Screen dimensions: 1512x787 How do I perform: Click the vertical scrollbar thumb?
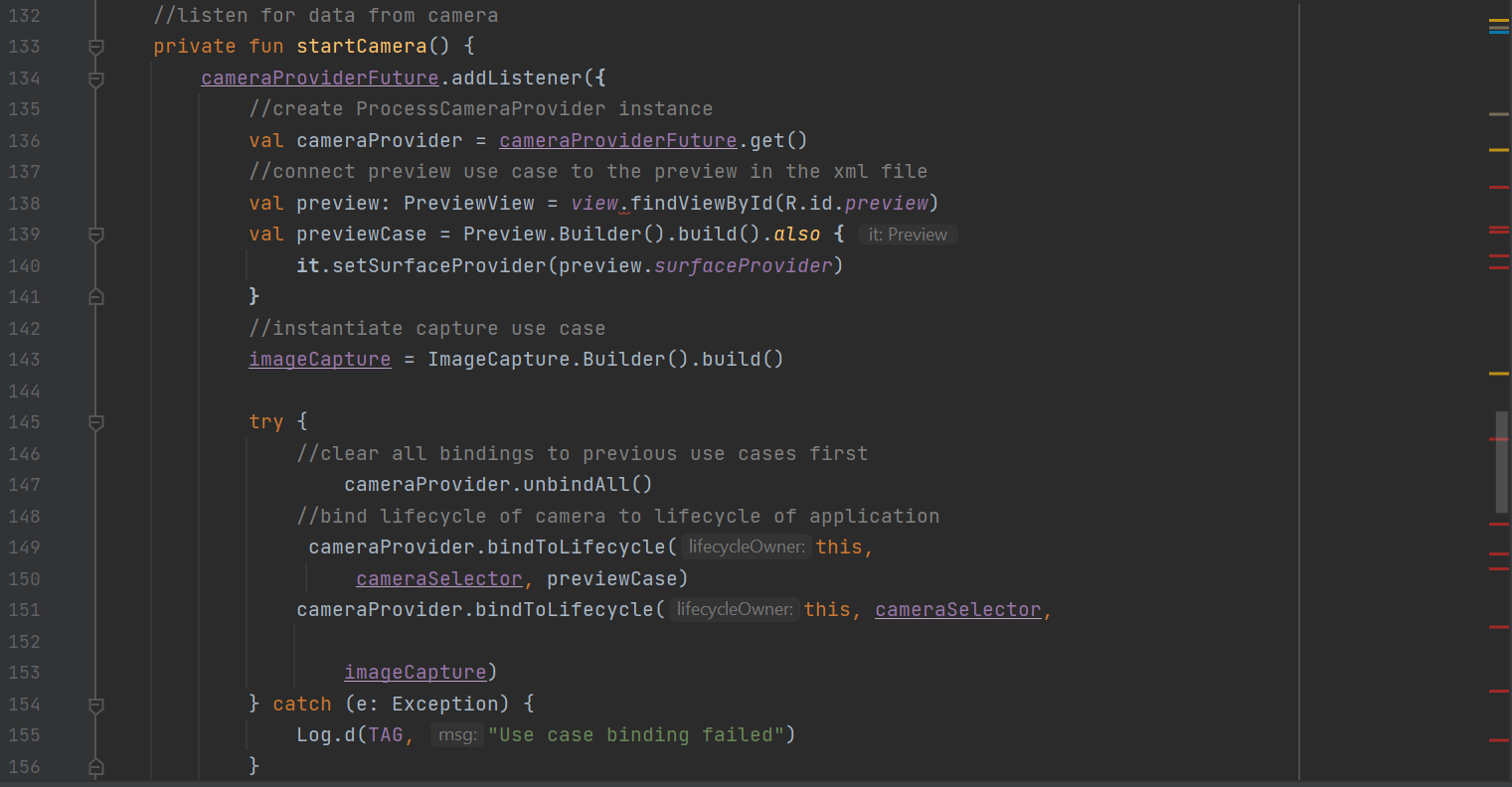click(x=1501, y=461)
